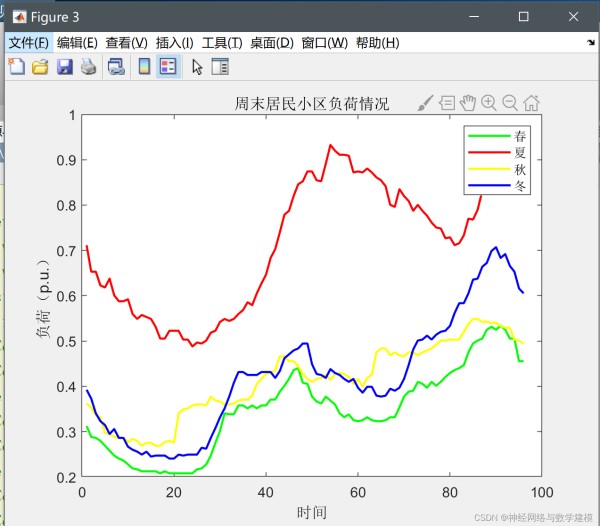Open the 帮助(H) menu
The height and width of the screenshot is (526, 600).
click(x=377, y=42)
